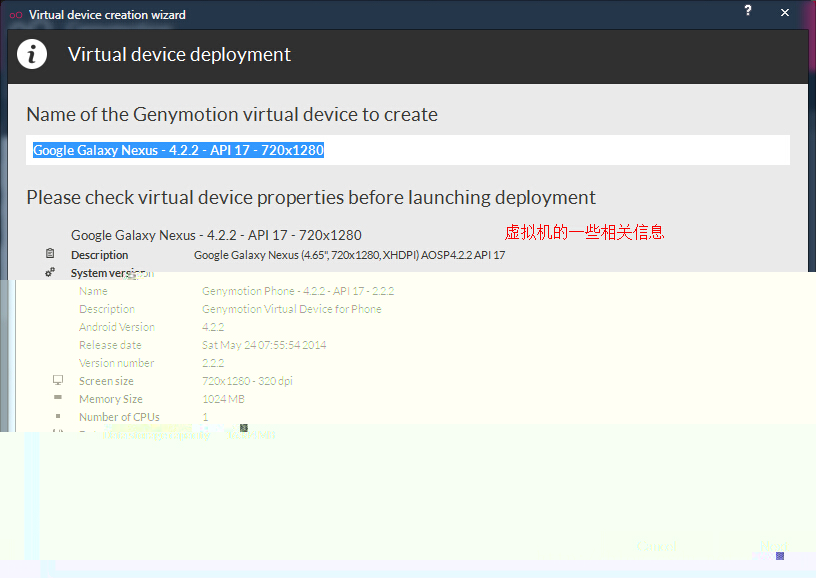Click the 'Virtual device deployment' heading
Screen dimensions: 816x578
pos(179,55)
